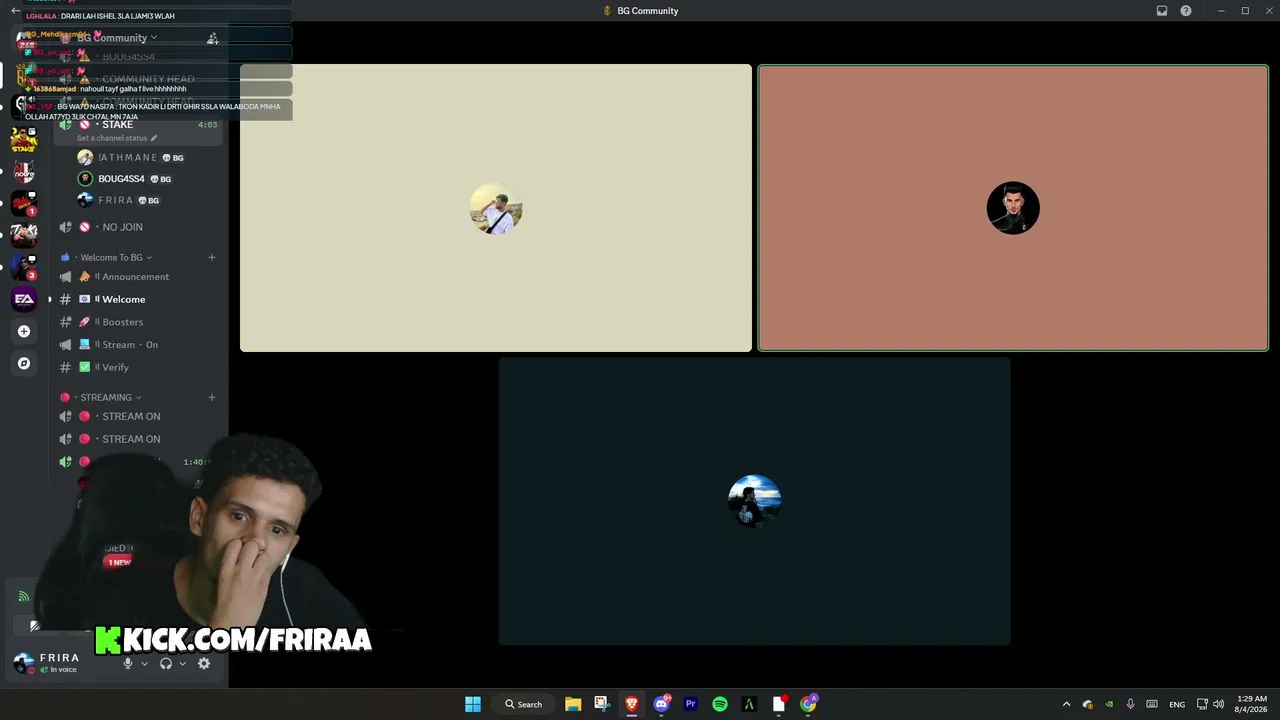The width and height of the screenshot is (1280, 720).
Task: Edit channel status pencil icon
Action: point(153,138)
